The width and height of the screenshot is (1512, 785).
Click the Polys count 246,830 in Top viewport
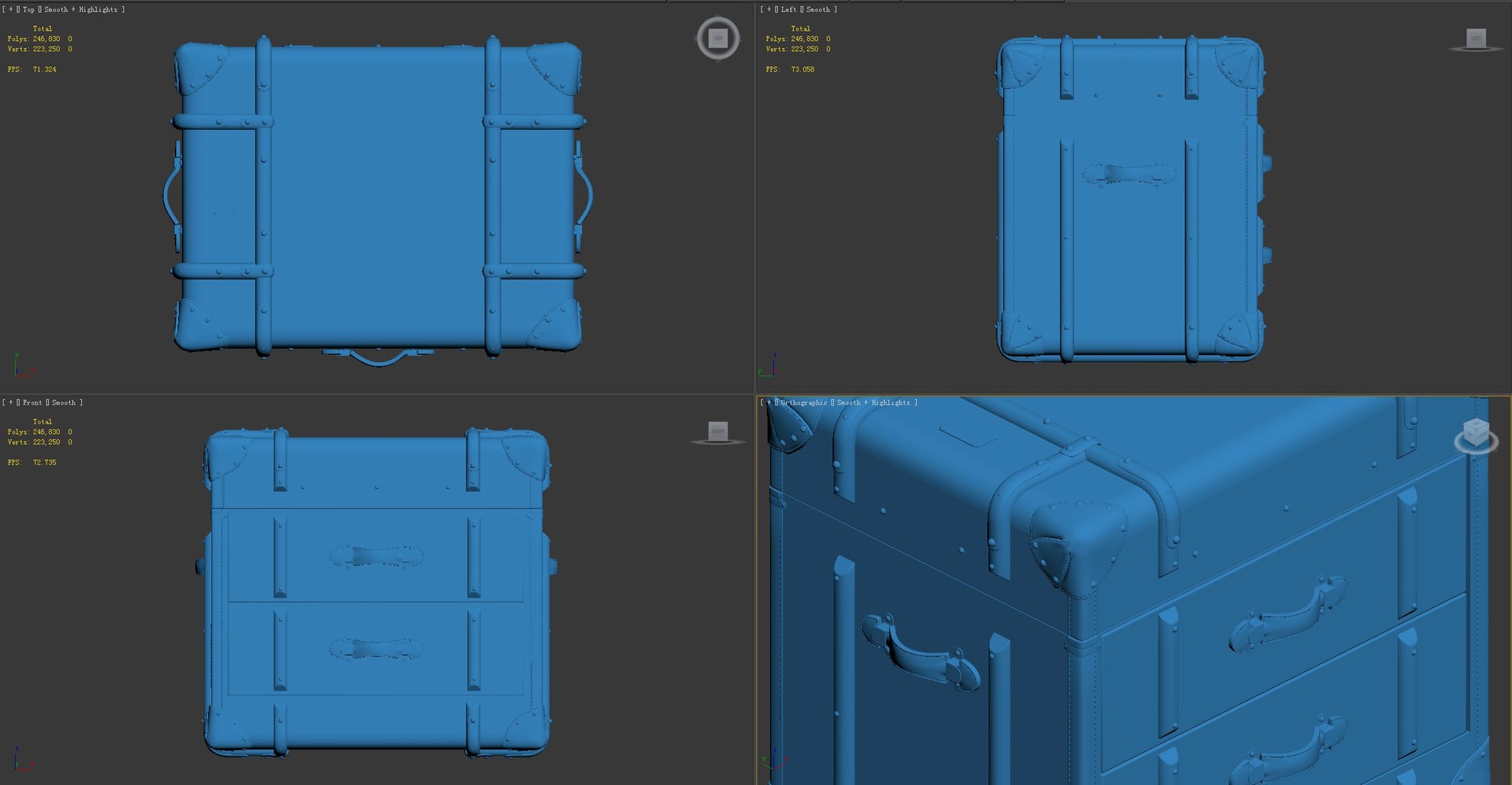coord(46,39)
